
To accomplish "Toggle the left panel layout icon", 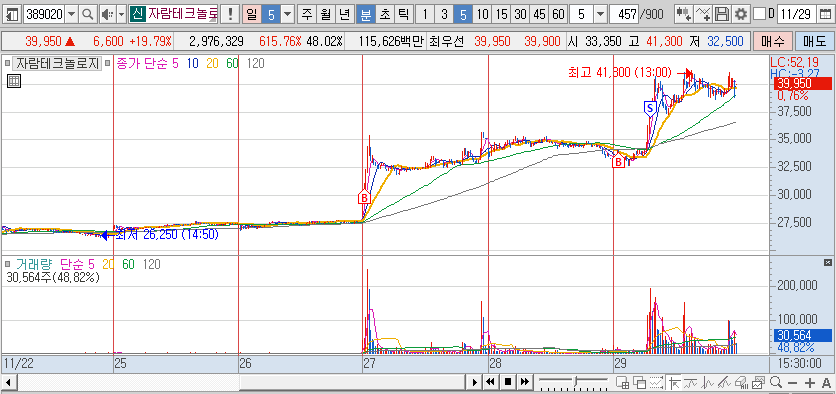I will (x=11, y=14).
